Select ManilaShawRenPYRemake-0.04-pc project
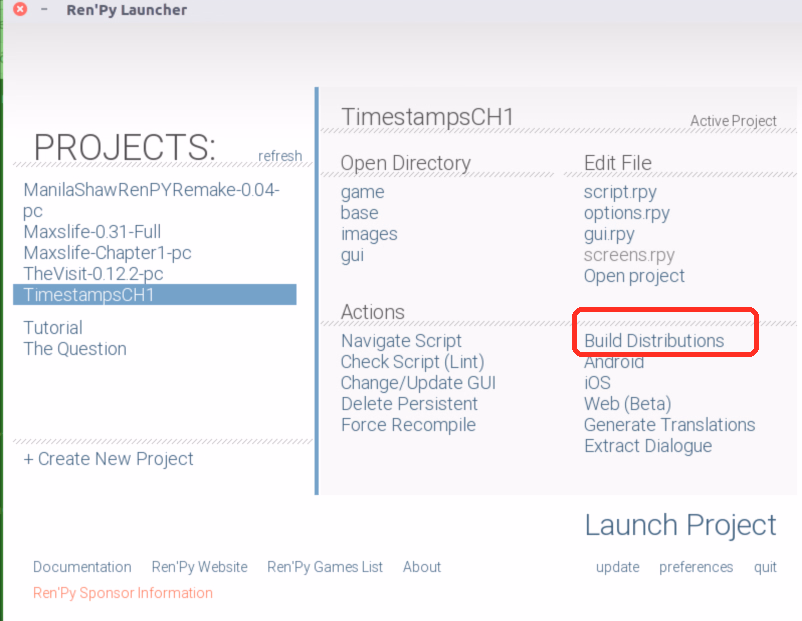This screenshot has height=621, width=802. coord(151,200)
